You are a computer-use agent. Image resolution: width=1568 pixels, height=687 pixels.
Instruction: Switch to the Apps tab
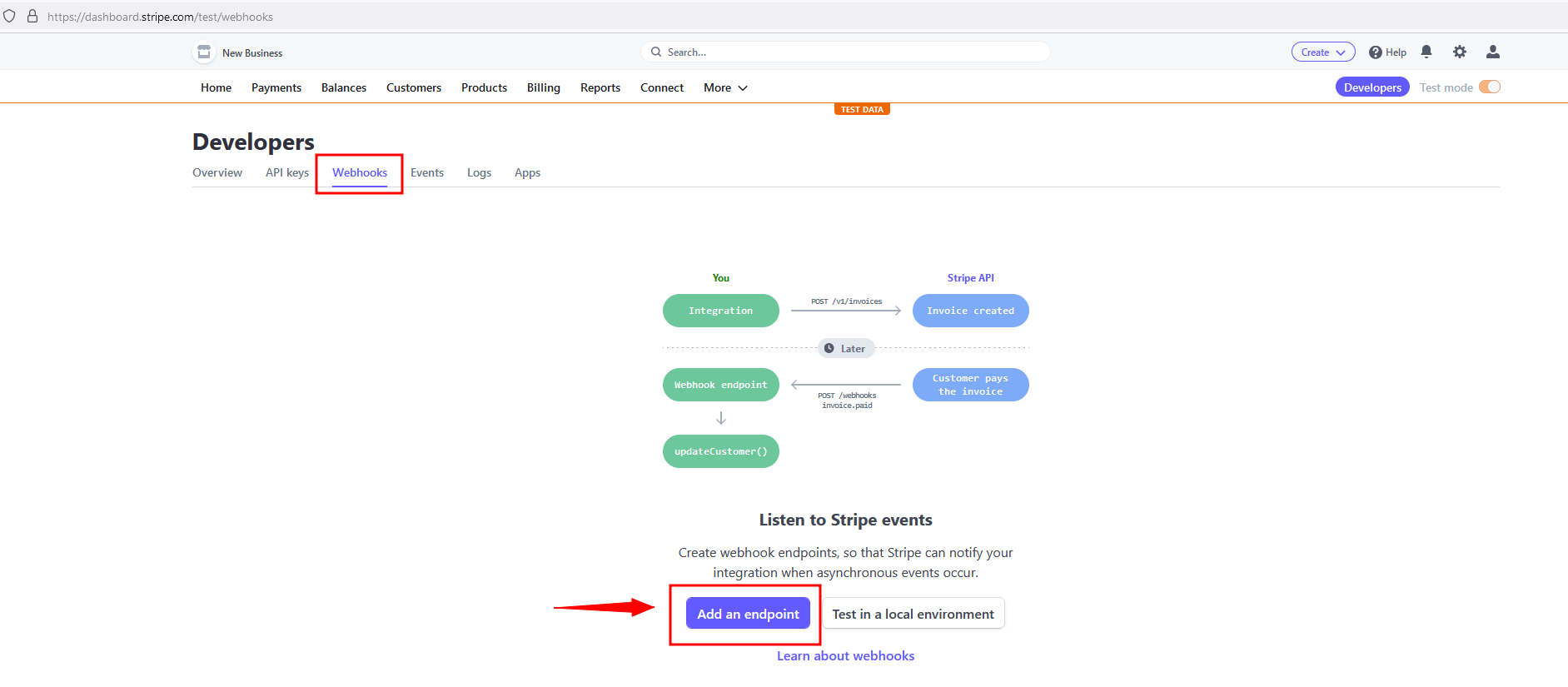[x=527, y=172]
